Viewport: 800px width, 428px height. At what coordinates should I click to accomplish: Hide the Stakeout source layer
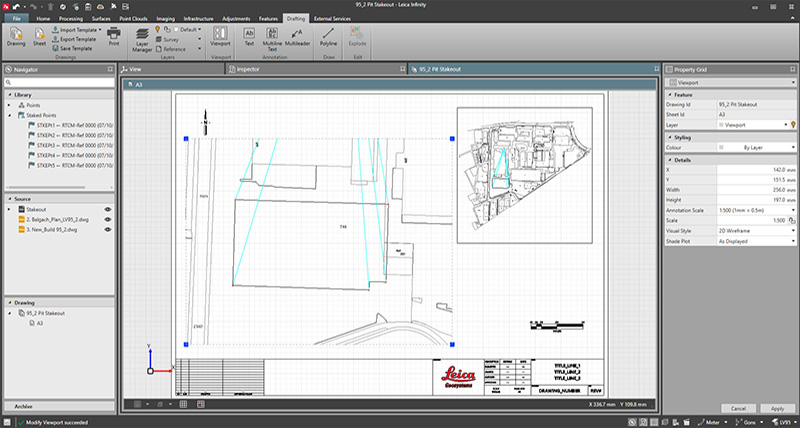tap(107, 209)
